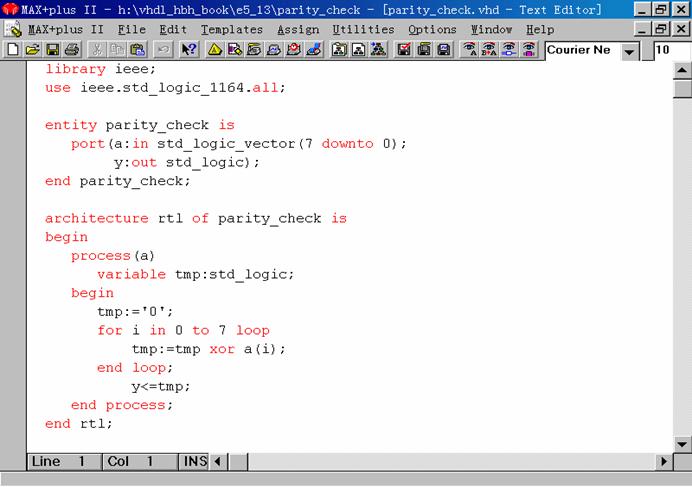
Task: Click the INS insert mode indicator
Action: pos(194,461)
